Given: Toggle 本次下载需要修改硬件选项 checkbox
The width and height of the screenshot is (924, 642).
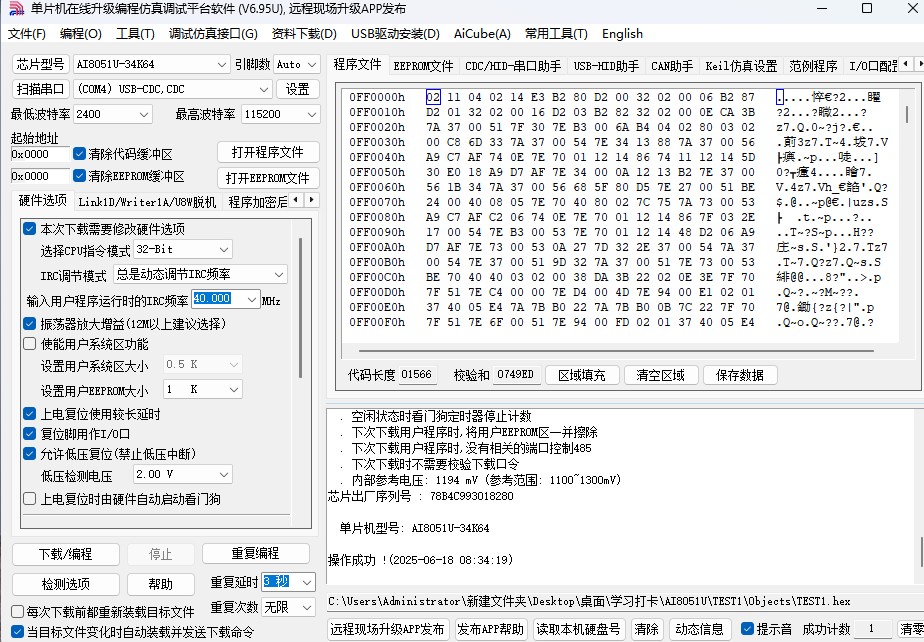Looking at the screenshot, I should [x=29, y=229].
